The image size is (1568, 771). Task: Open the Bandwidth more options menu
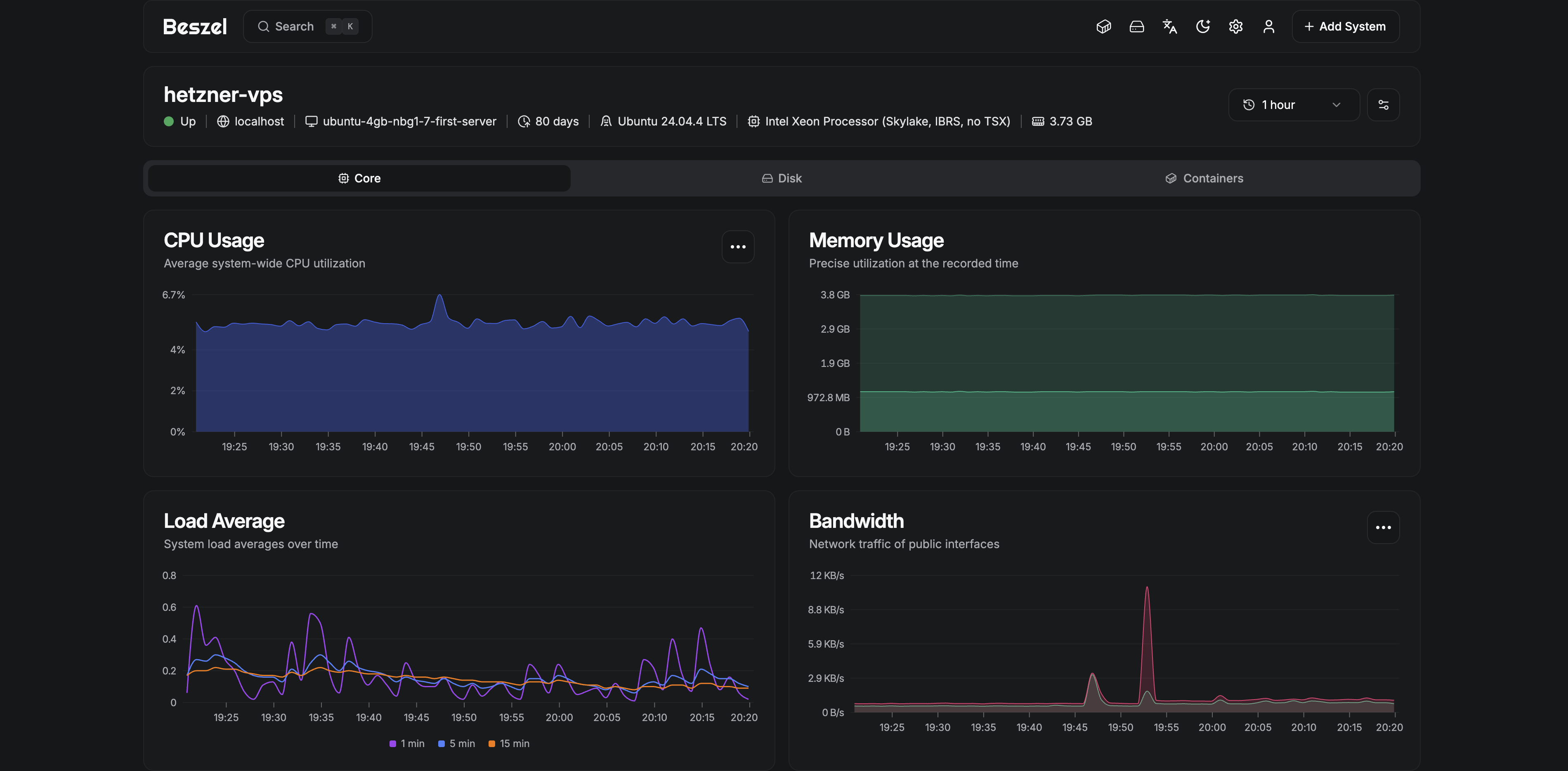click(1383, 527)
